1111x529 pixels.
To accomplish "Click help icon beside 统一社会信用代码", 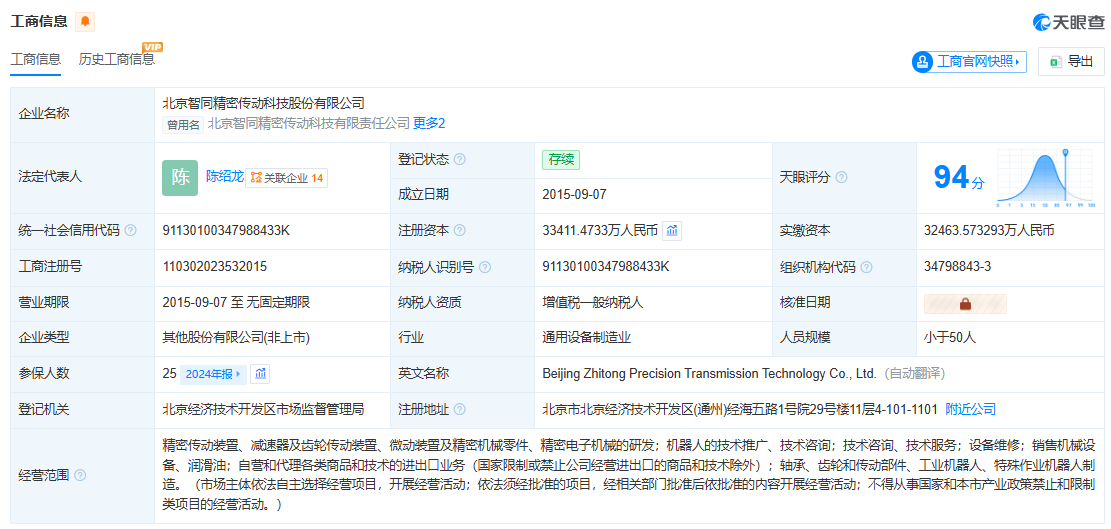I will pyautogui.click(x=130, y=230).
